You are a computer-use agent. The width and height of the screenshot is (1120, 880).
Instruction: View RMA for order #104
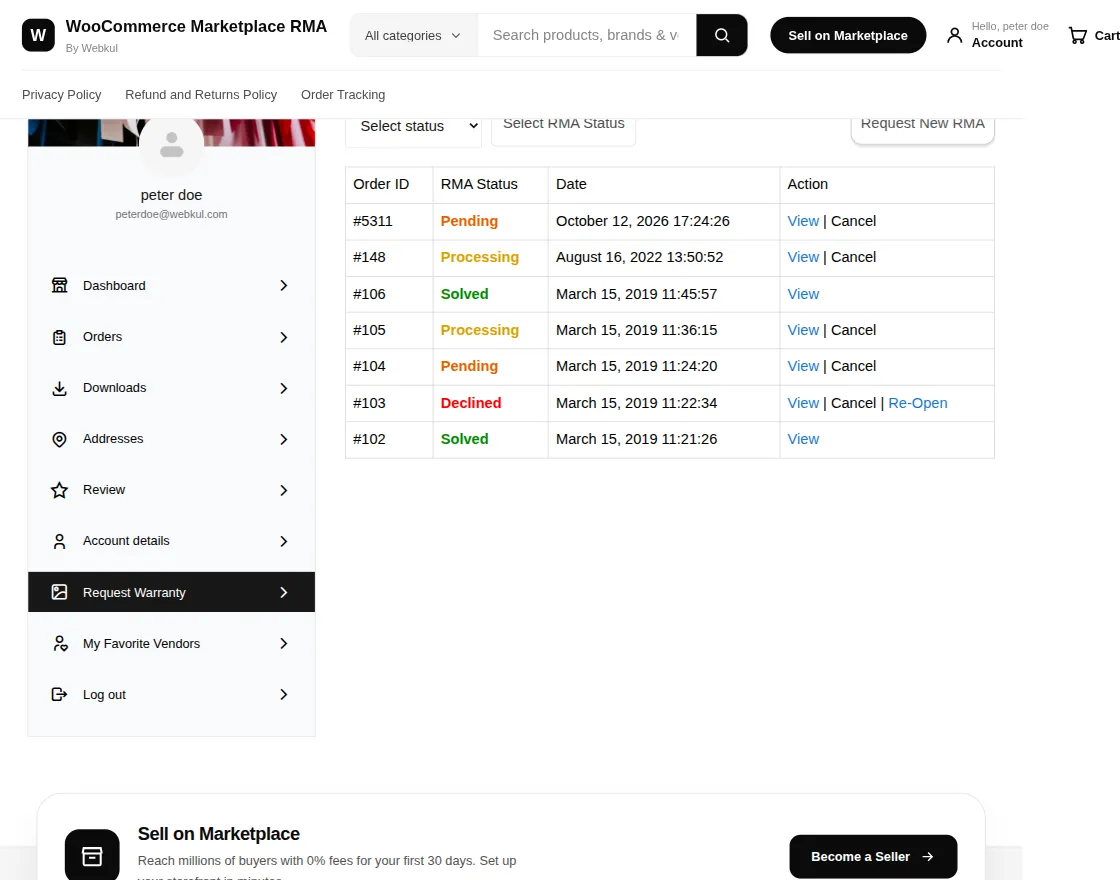(803, 366)
